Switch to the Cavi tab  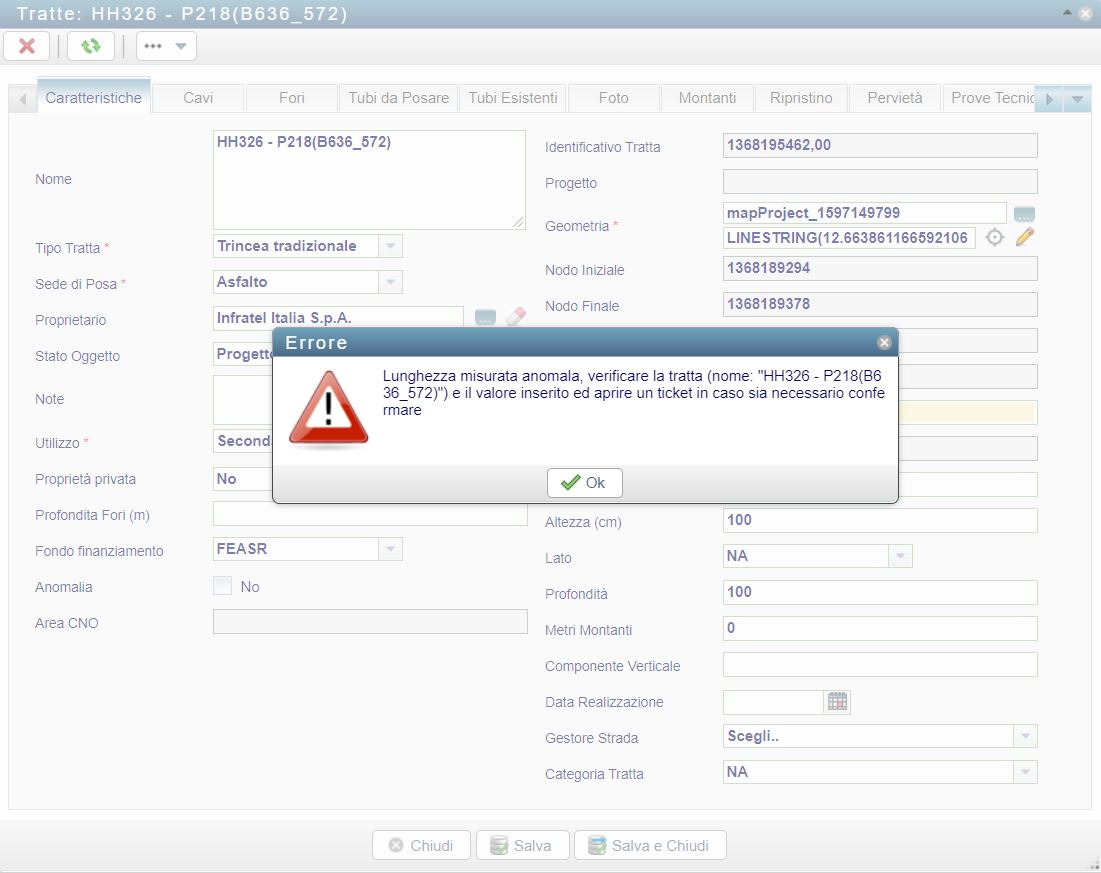(x=198, y=98)
